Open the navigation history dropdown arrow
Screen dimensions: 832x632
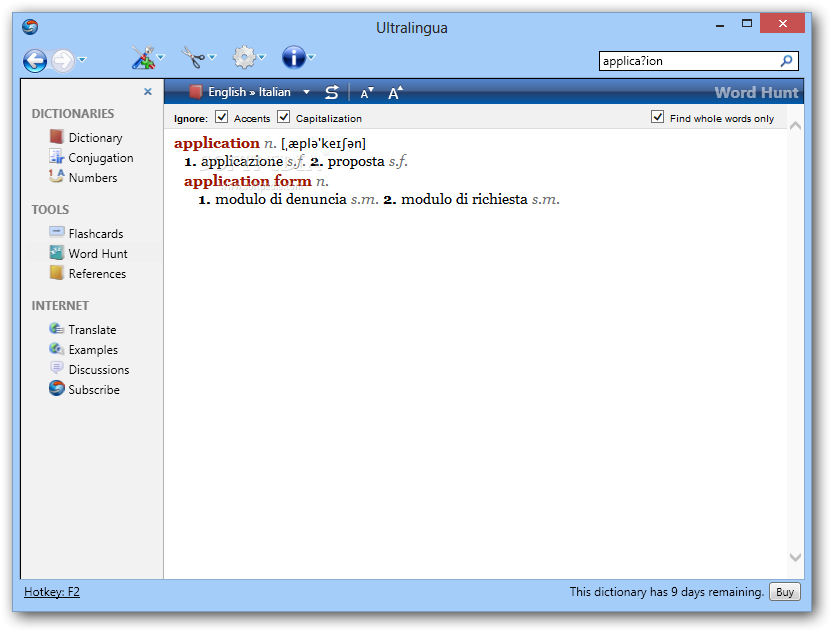click(82, 59)
